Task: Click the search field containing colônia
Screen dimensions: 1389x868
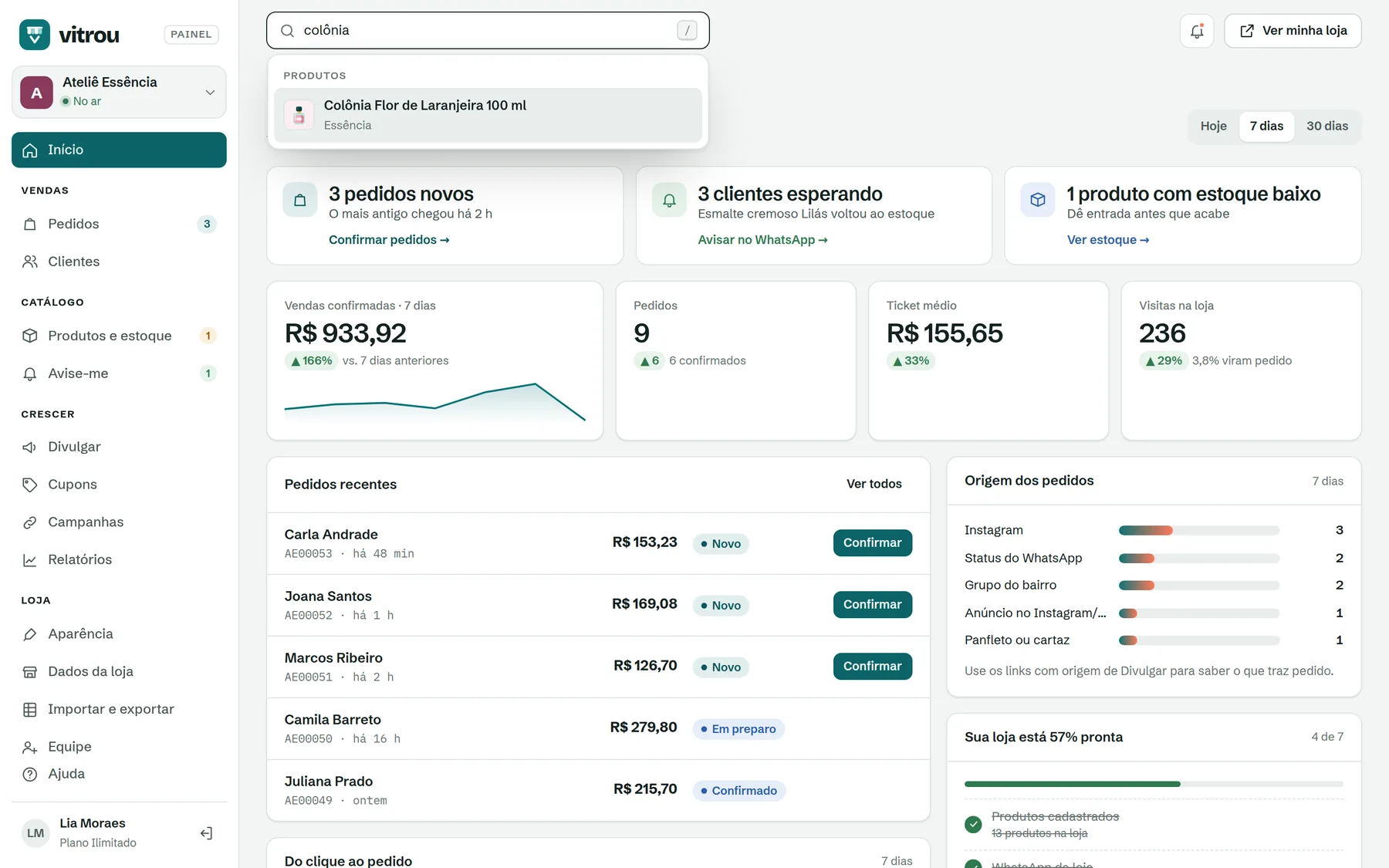Action: tap(488, 31)
